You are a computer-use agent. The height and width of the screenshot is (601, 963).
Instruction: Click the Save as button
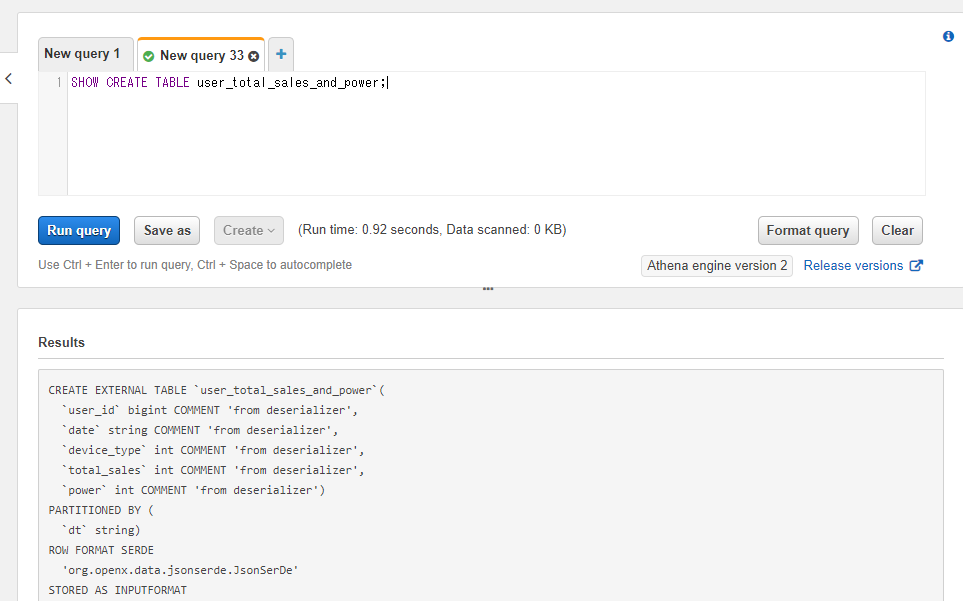(x=167, y=230)
